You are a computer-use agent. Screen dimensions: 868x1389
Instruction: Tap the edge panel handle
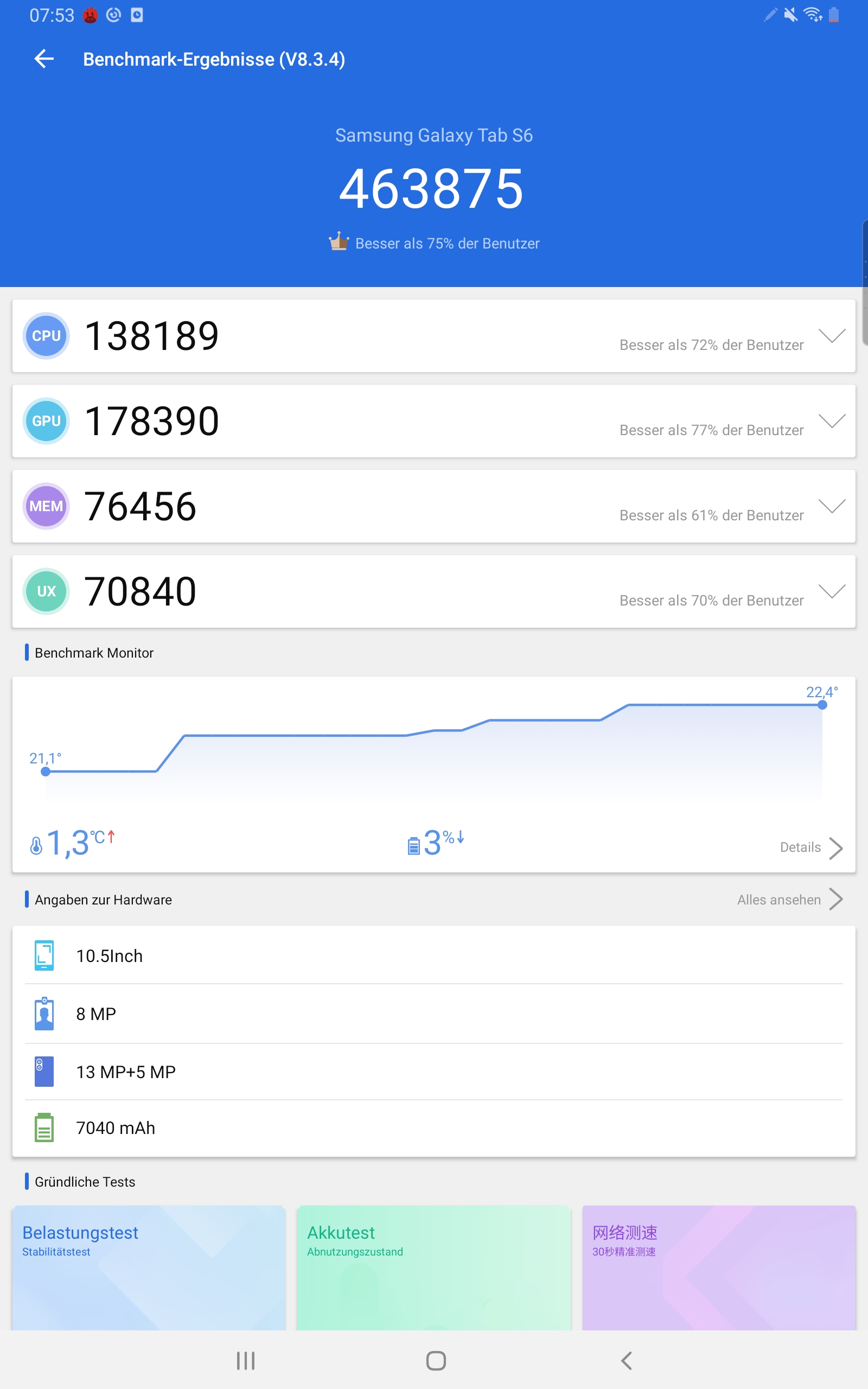pyautogui.click(x=865, y=282)
